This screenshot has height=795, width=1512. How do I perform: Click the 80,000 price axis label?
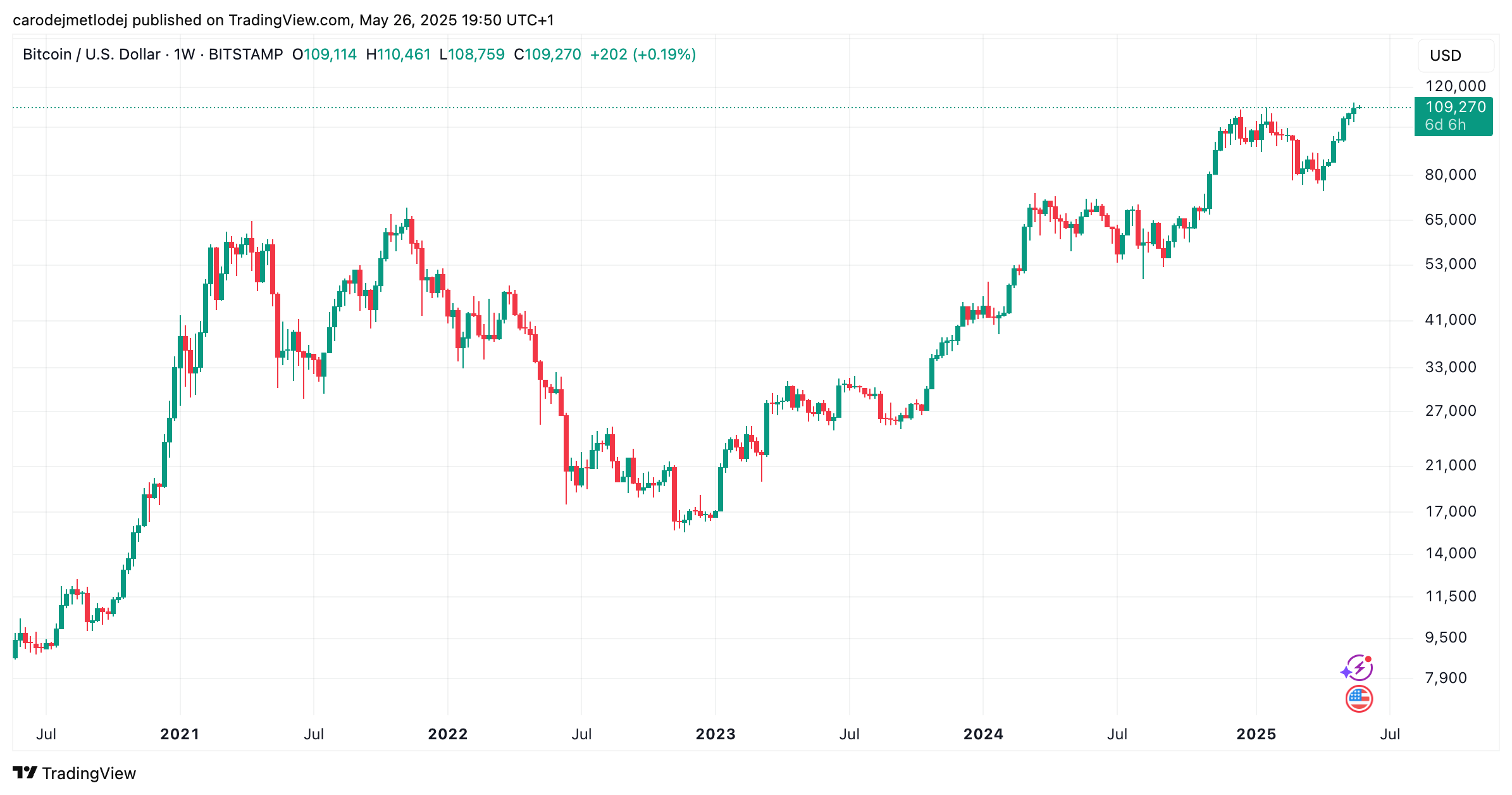tap(1451, 175)
